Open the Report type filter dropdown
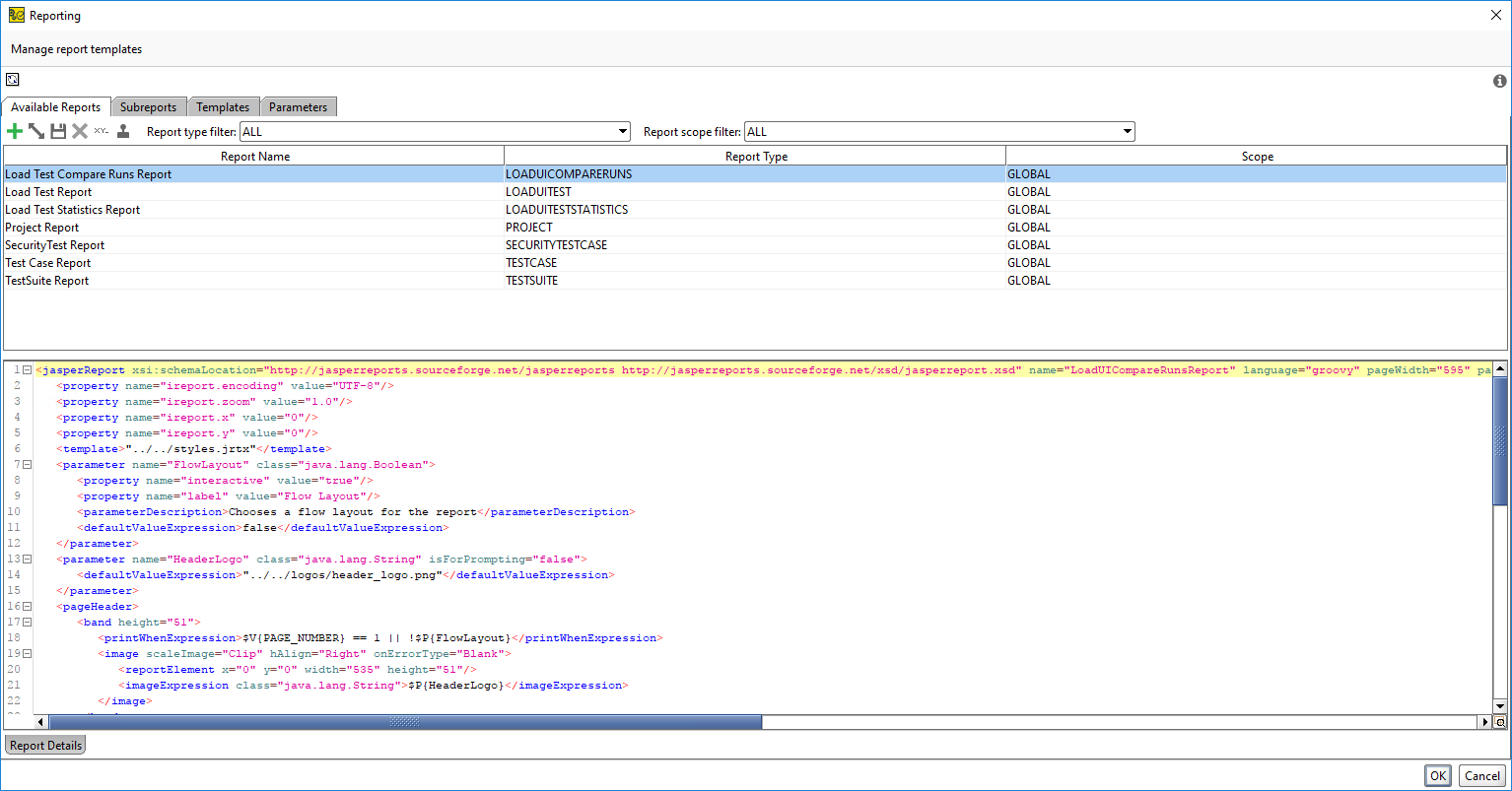Image resolution: width=1512 pixels, height=791 pixels. point(622,130)
